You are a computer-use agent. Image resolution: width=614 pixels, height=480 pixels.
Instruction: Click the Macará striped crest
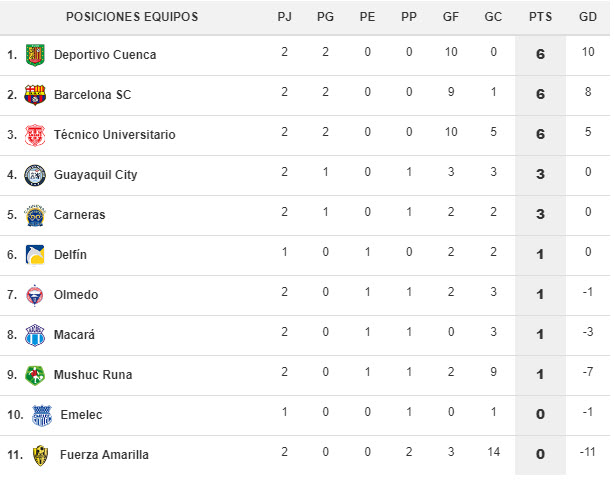[35, 335]
